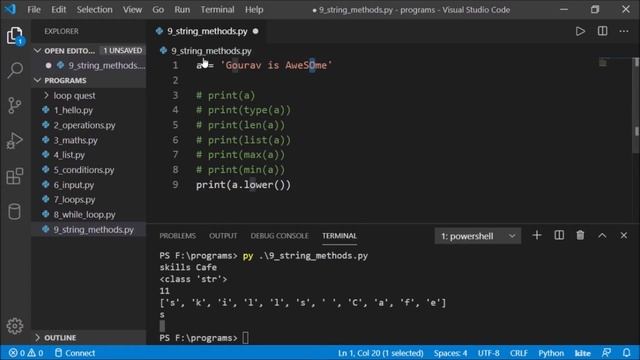The width and height of the screenshot is (640, 360).
Task: Open the Selection menu
Action: (94, 9)
